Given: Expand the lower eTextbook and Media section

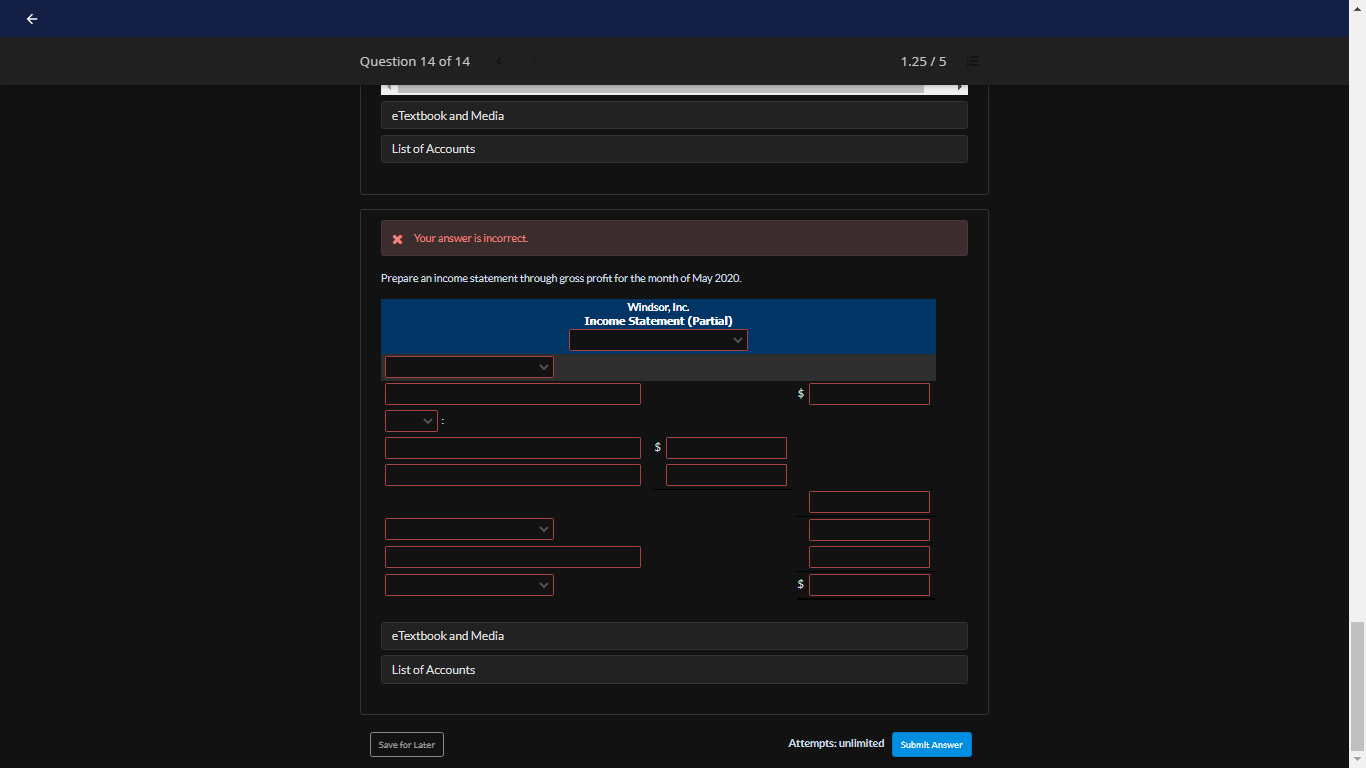Looking at the screenshot, I should point(674,636).
